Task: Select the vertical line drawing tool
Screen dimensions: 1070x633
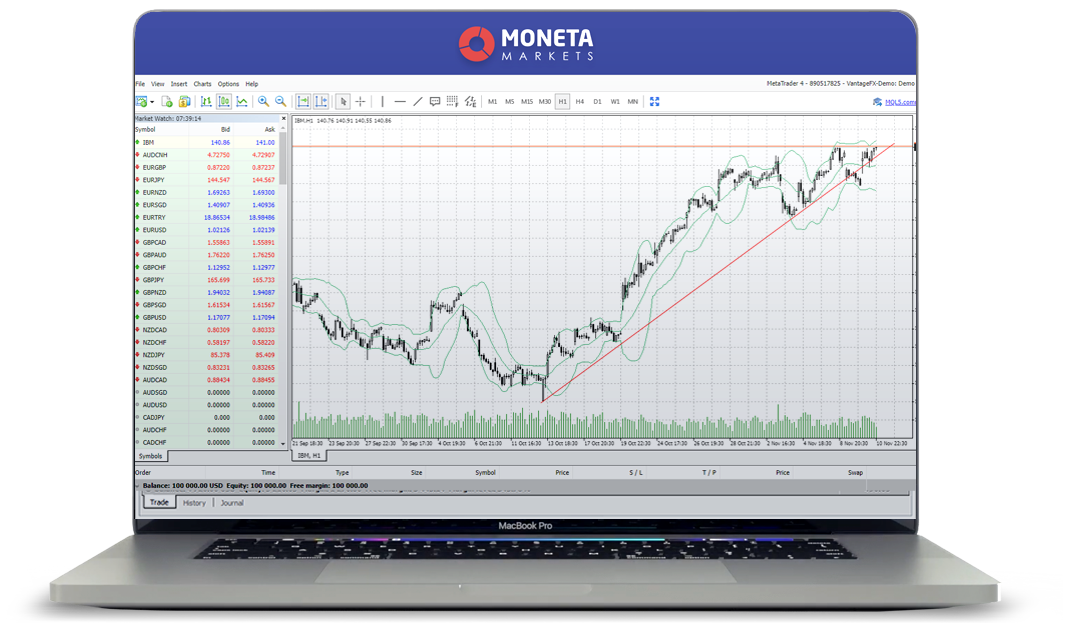Action: (382, 102)
